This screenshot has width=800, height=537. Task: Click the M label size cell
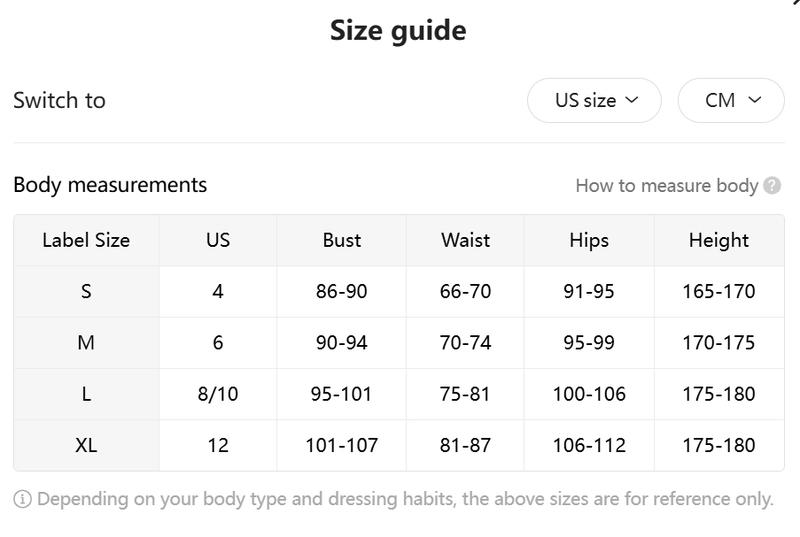(x=86, y=342)
